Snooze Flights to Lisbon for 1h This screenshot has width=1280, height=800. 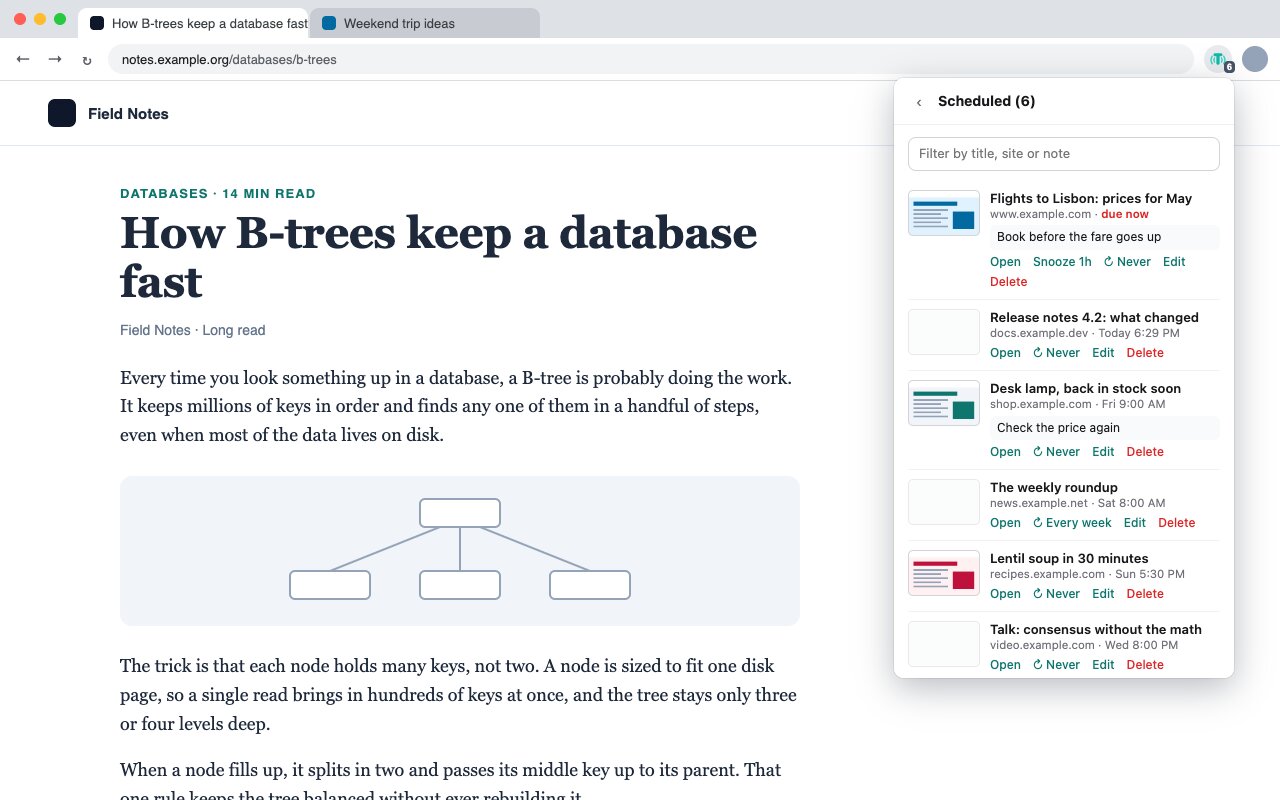1062,262
